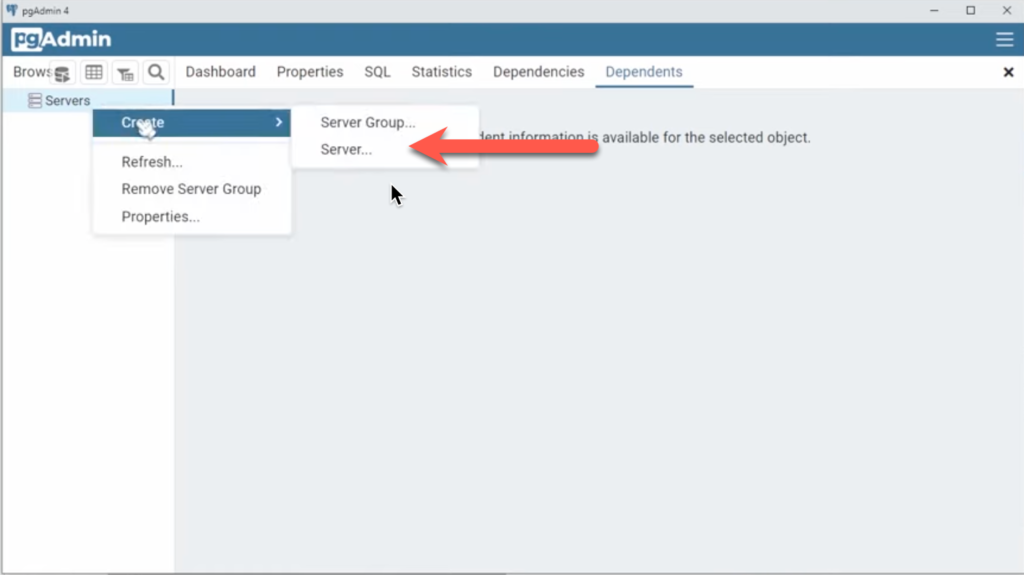Close the pgAdmin 4 window
Viewport: 1024px width, 575px height.
click(x=1007, y=10)
